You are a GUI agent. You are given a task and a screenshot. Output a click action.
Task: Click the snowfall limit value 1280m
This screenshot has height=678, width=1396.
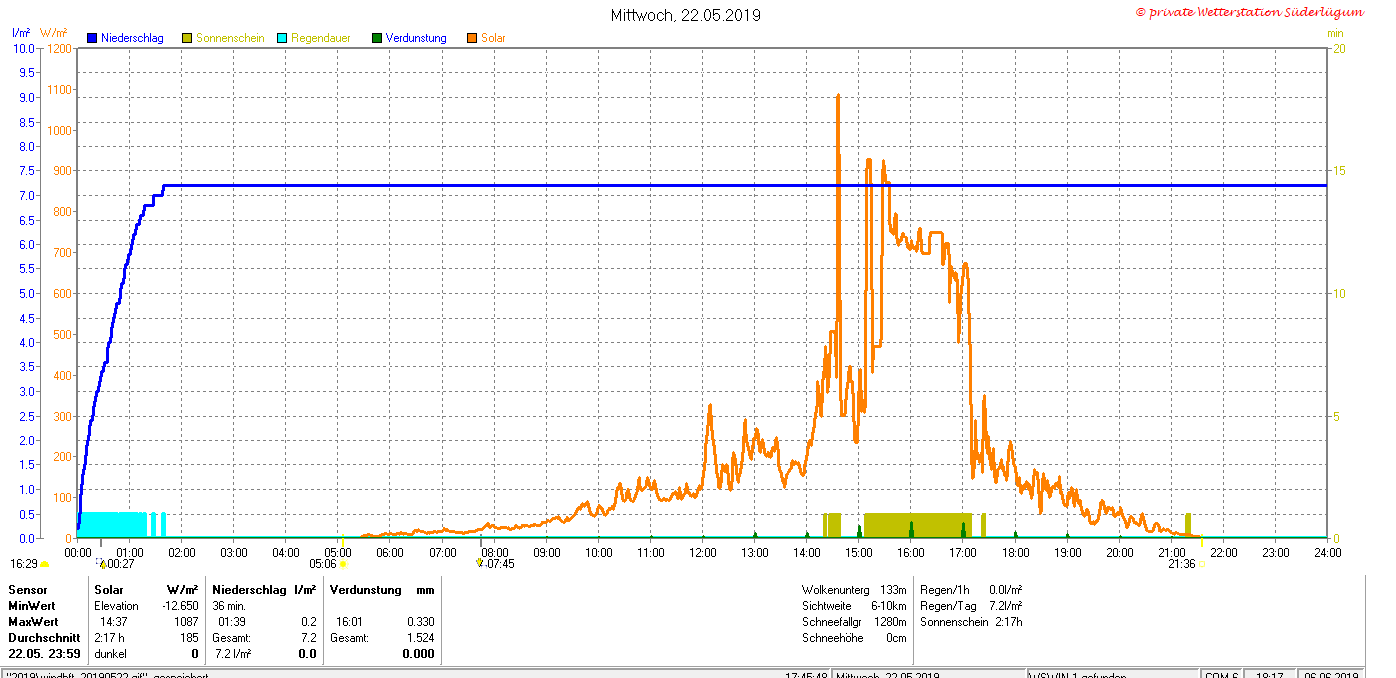890,622
